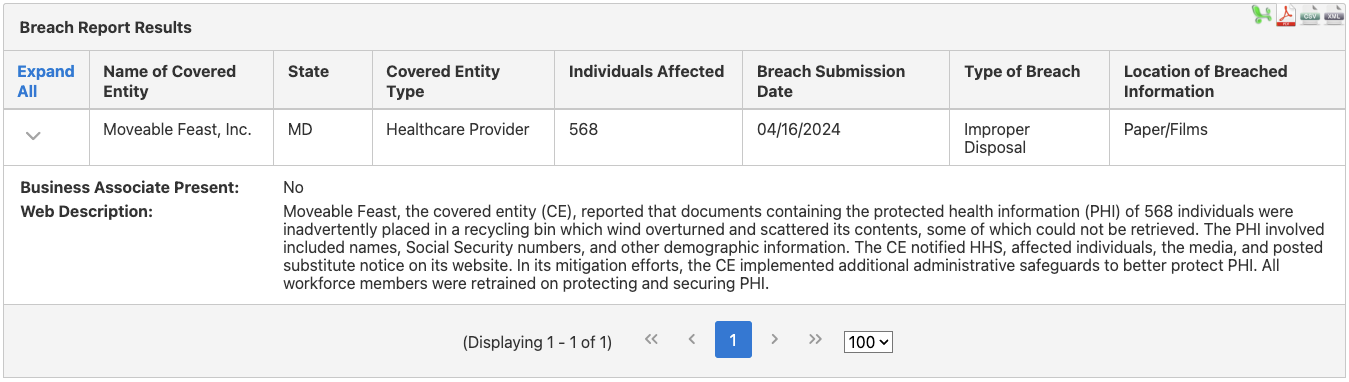Open the rows-per-page 100 dropdown
The width and height of the screenshot is (1349, 382).
(x=868, y=342)
